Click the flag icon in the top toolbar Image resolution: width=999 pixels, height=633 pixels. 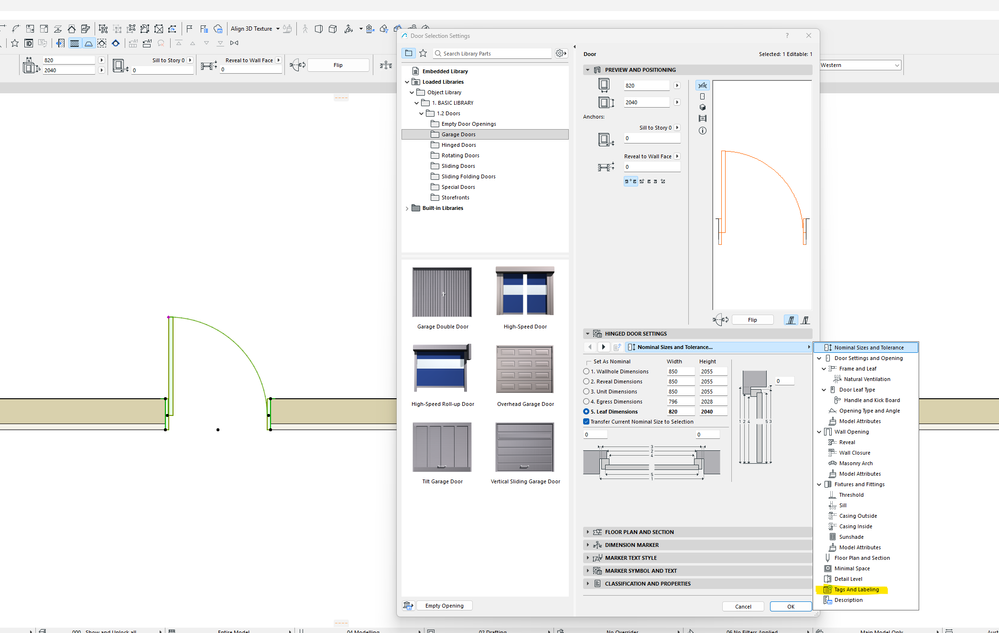click(x=189, y=29)
